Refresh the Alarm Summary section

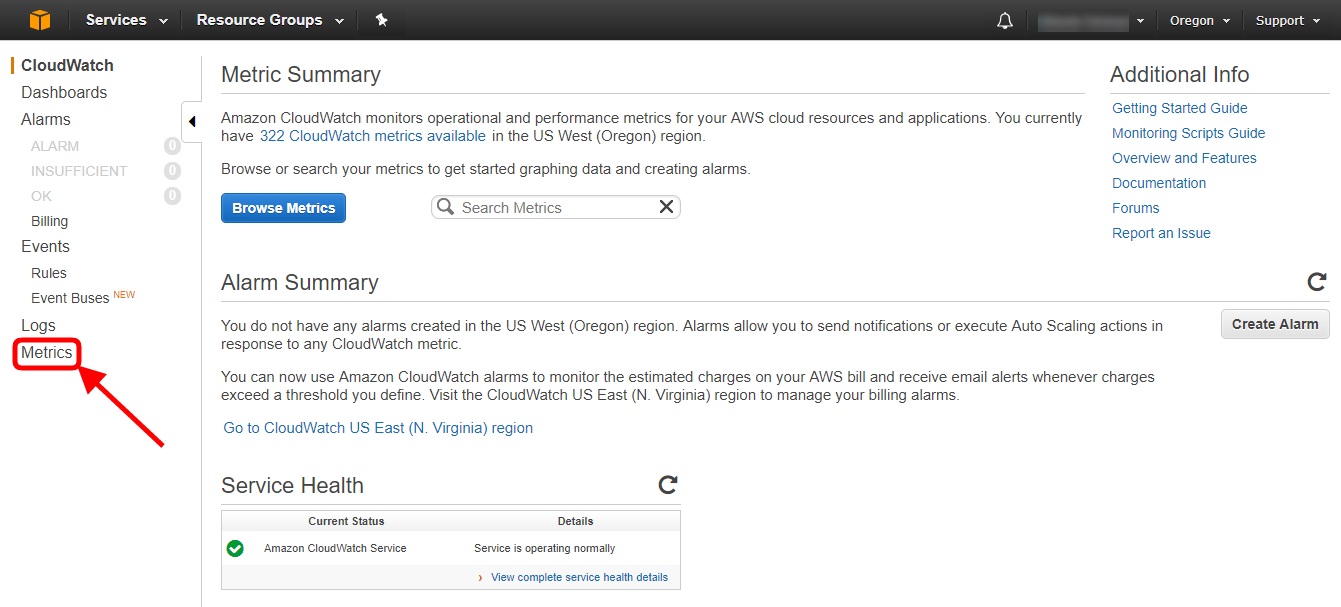coord(1317,282)
